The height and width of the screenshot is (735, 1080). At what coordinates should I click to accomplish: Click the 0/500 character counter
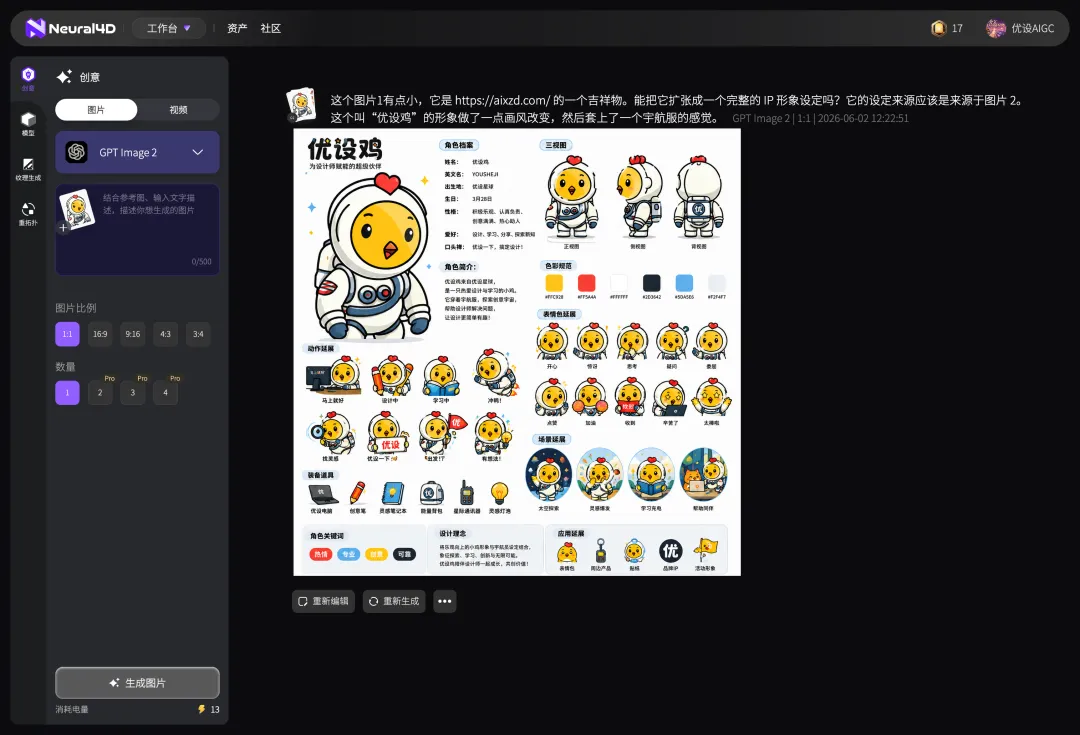(x=202, y=262)
